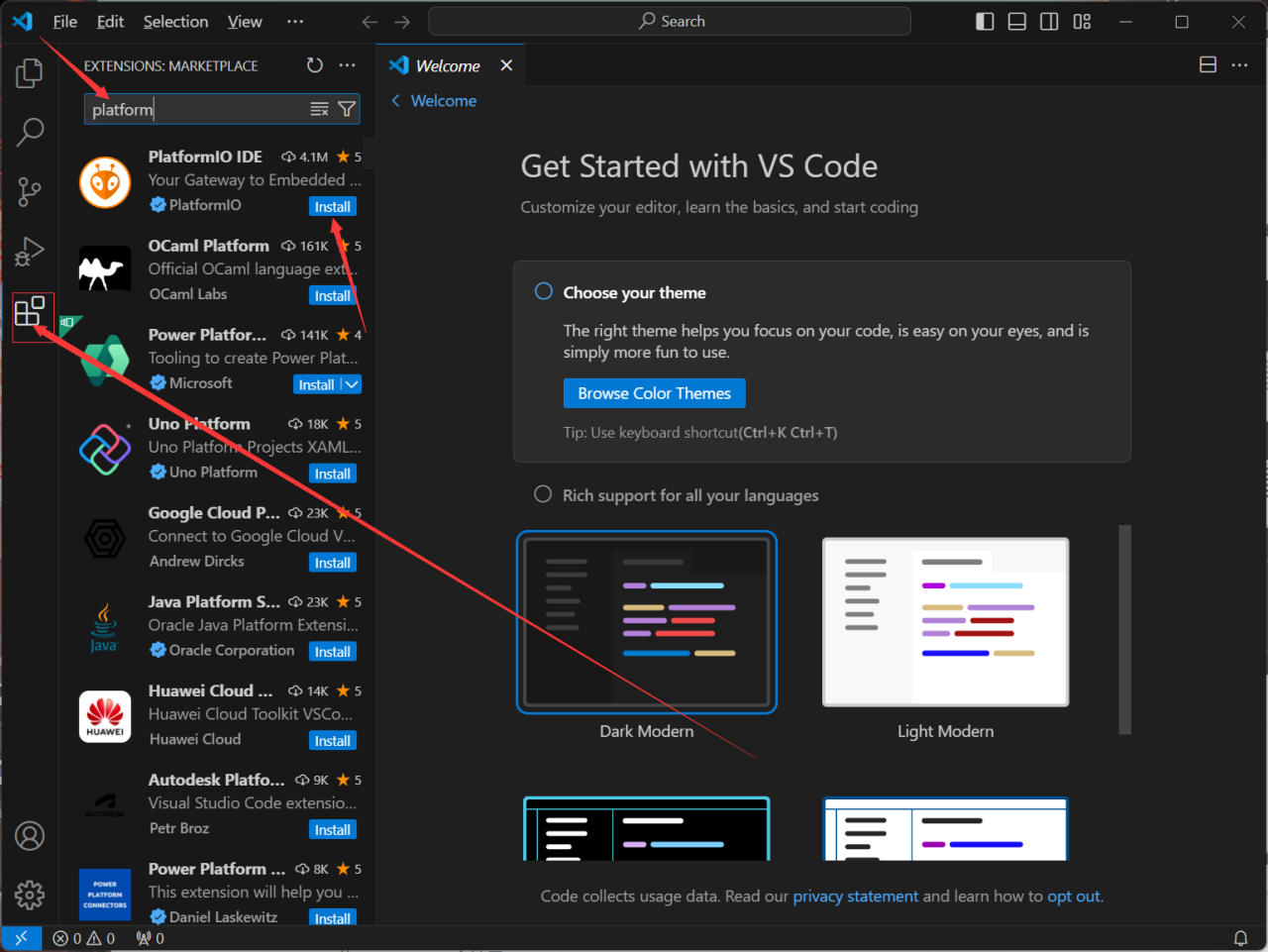The width and height of the screenshot is (1268, 952).
Task: Click the Welcome page vertical scrollbar
Action: [x=1124, y=629]
